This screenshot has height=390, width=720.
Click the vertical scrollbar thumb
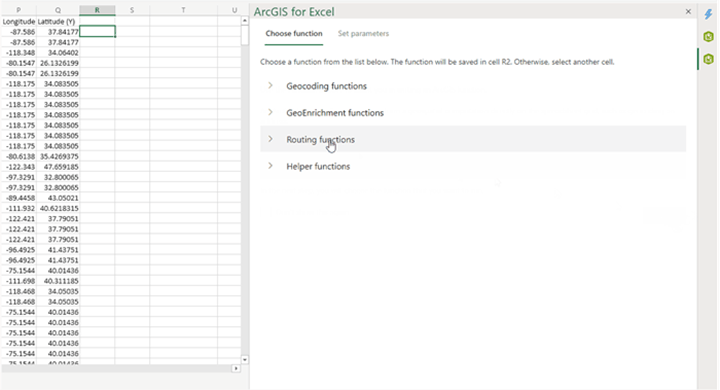245,35
